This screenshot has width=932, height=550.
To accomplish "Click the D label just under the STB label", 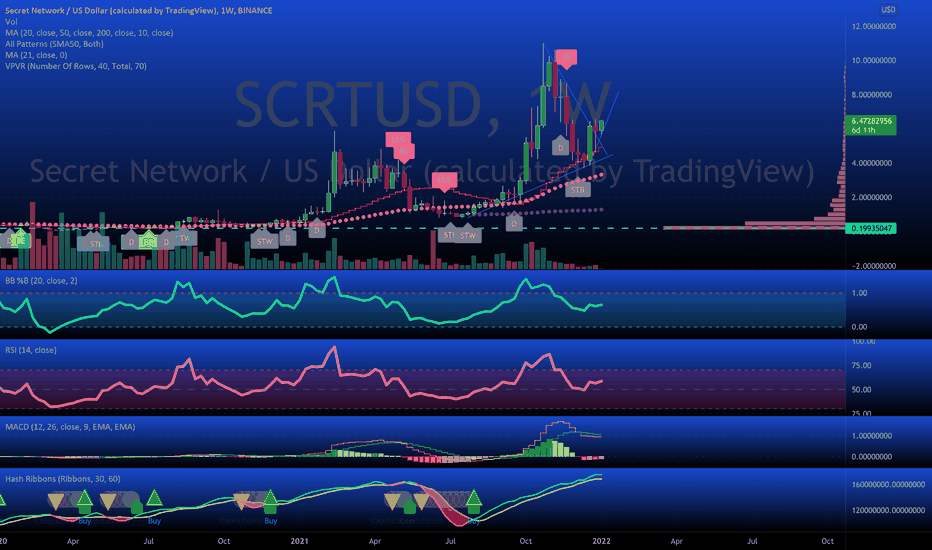I will 514,224.
